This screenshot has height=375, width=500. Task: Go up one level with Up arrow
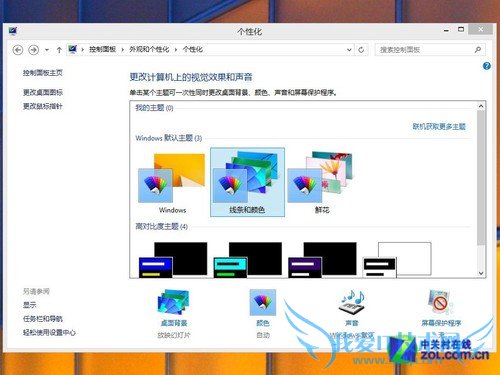(x=59, y=50)
